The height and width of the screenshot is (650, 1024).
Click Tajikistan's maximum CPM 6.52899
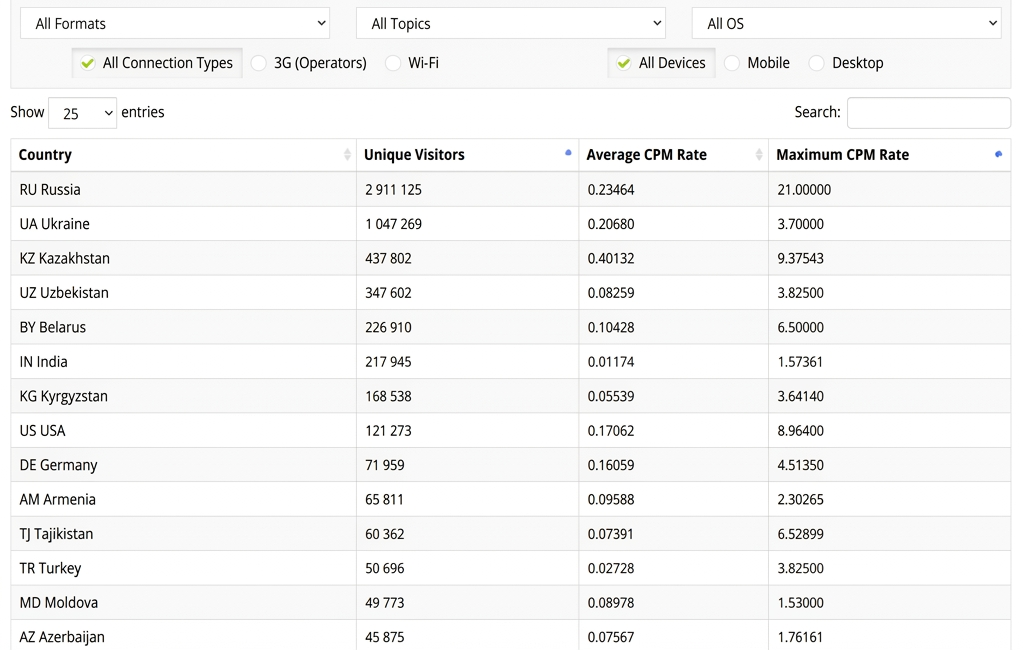(x=801, y=534)
